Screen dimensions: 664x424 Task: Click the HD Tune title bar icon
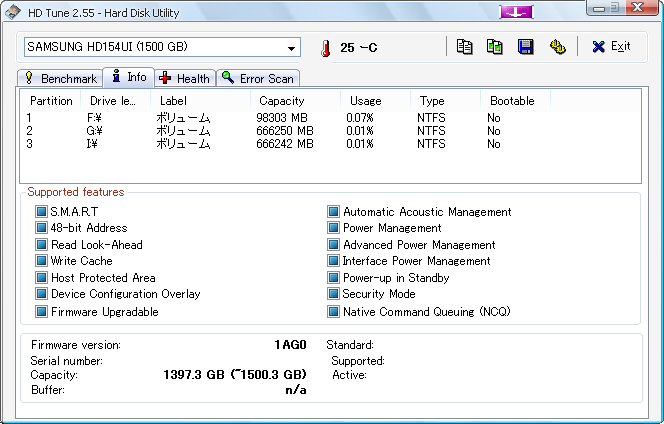pyautogui.click(x=11, y=10)
